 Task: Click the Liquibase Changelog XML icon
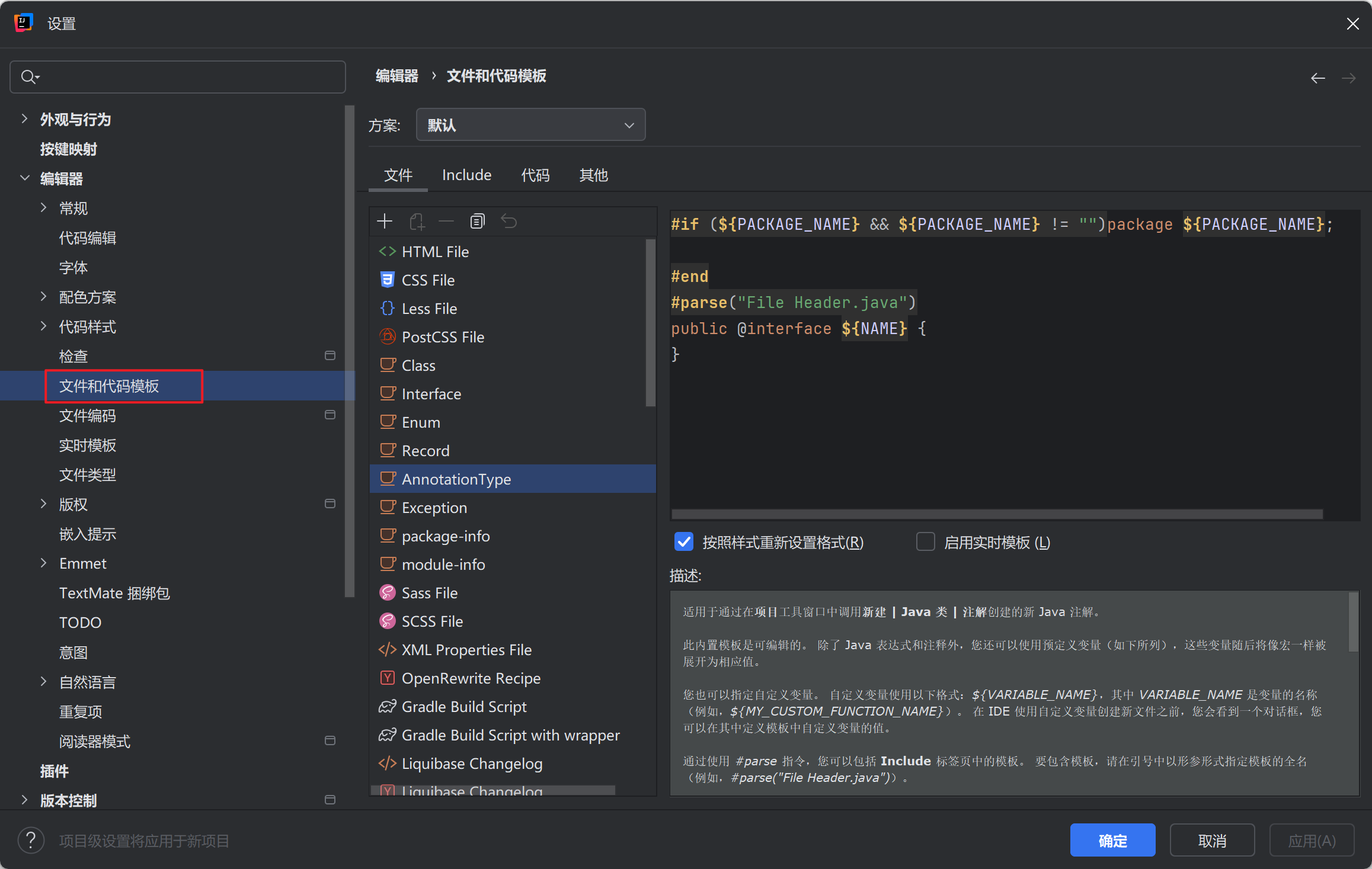[387, 763]
